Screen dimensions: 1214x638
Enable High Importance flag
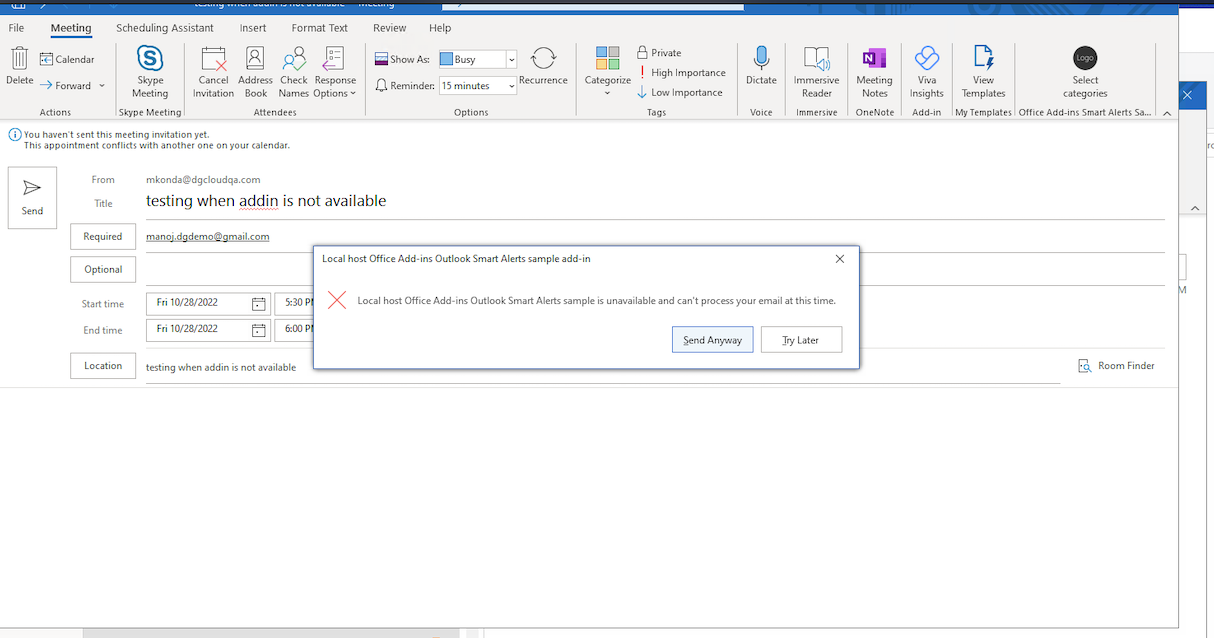[682, 72]
